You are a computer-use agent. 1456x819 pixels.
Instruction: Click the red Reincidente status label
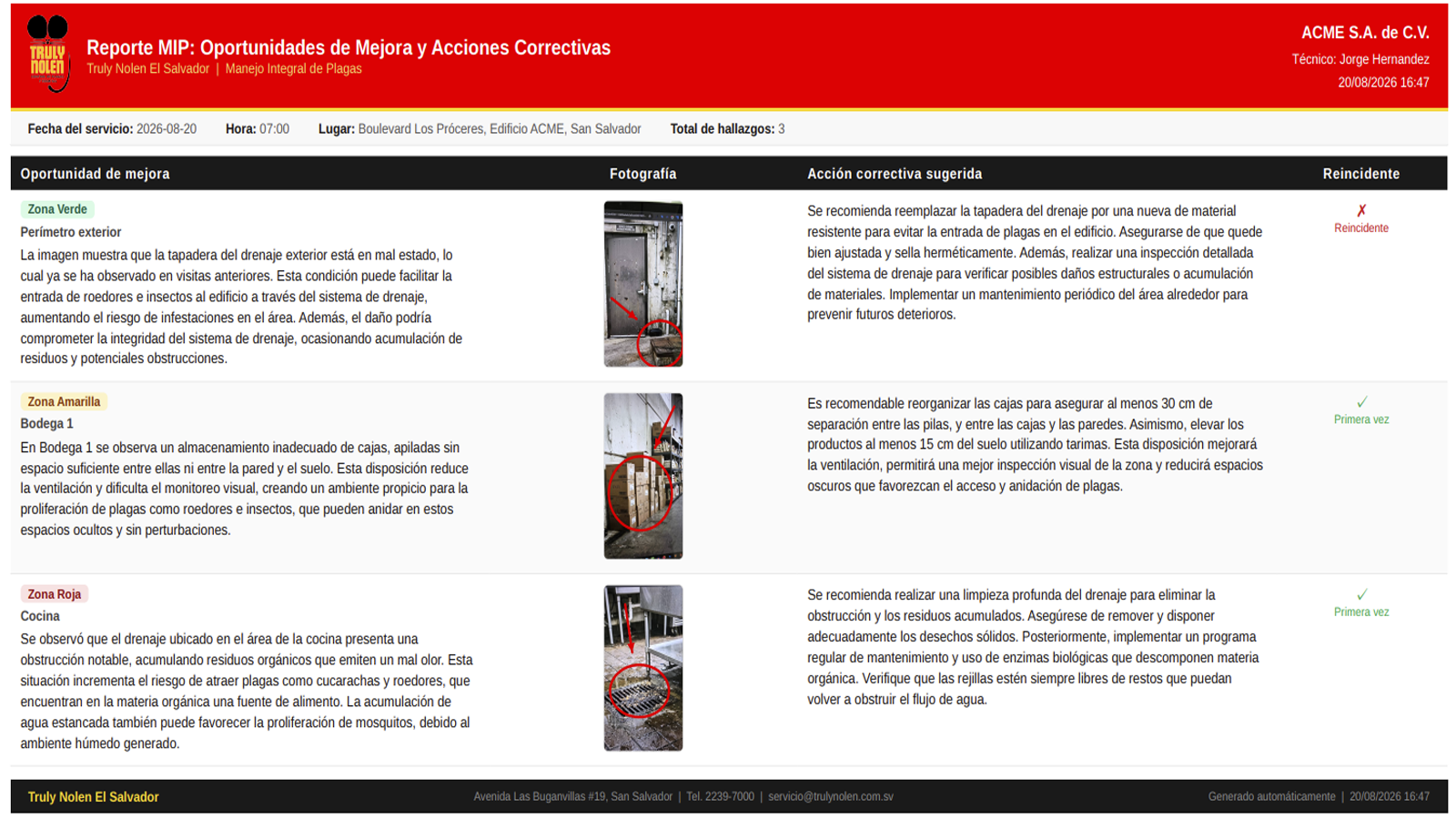[1361, 228]
